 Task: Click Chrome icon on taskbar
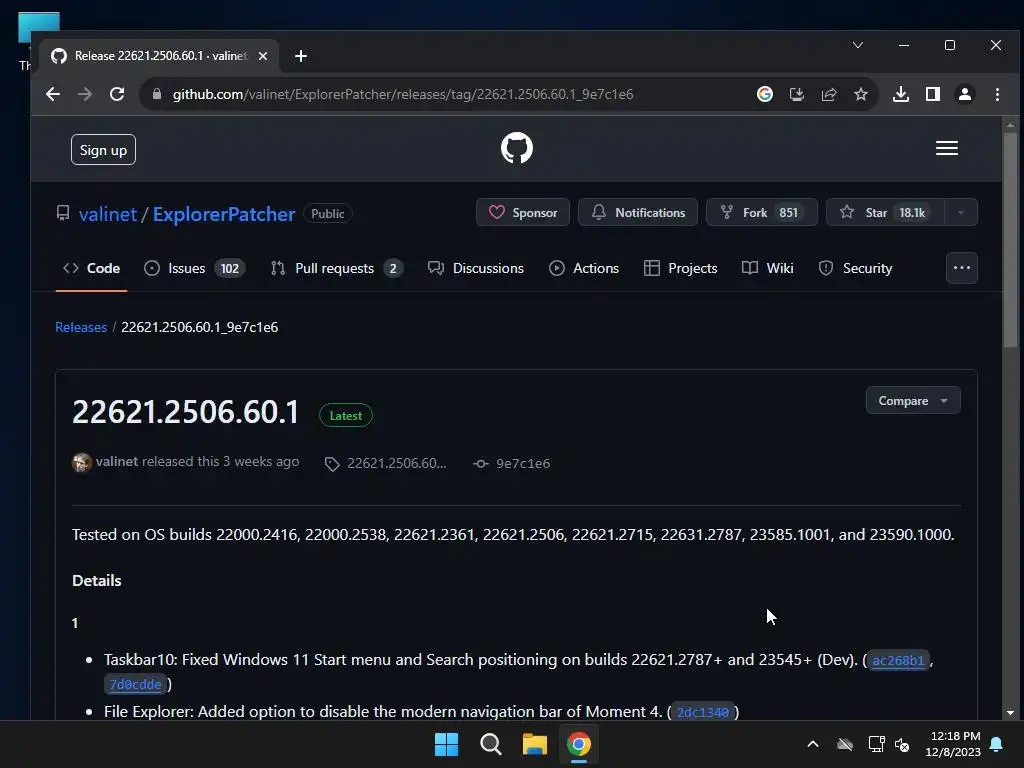pyautogui.click(x=579, y=744)
